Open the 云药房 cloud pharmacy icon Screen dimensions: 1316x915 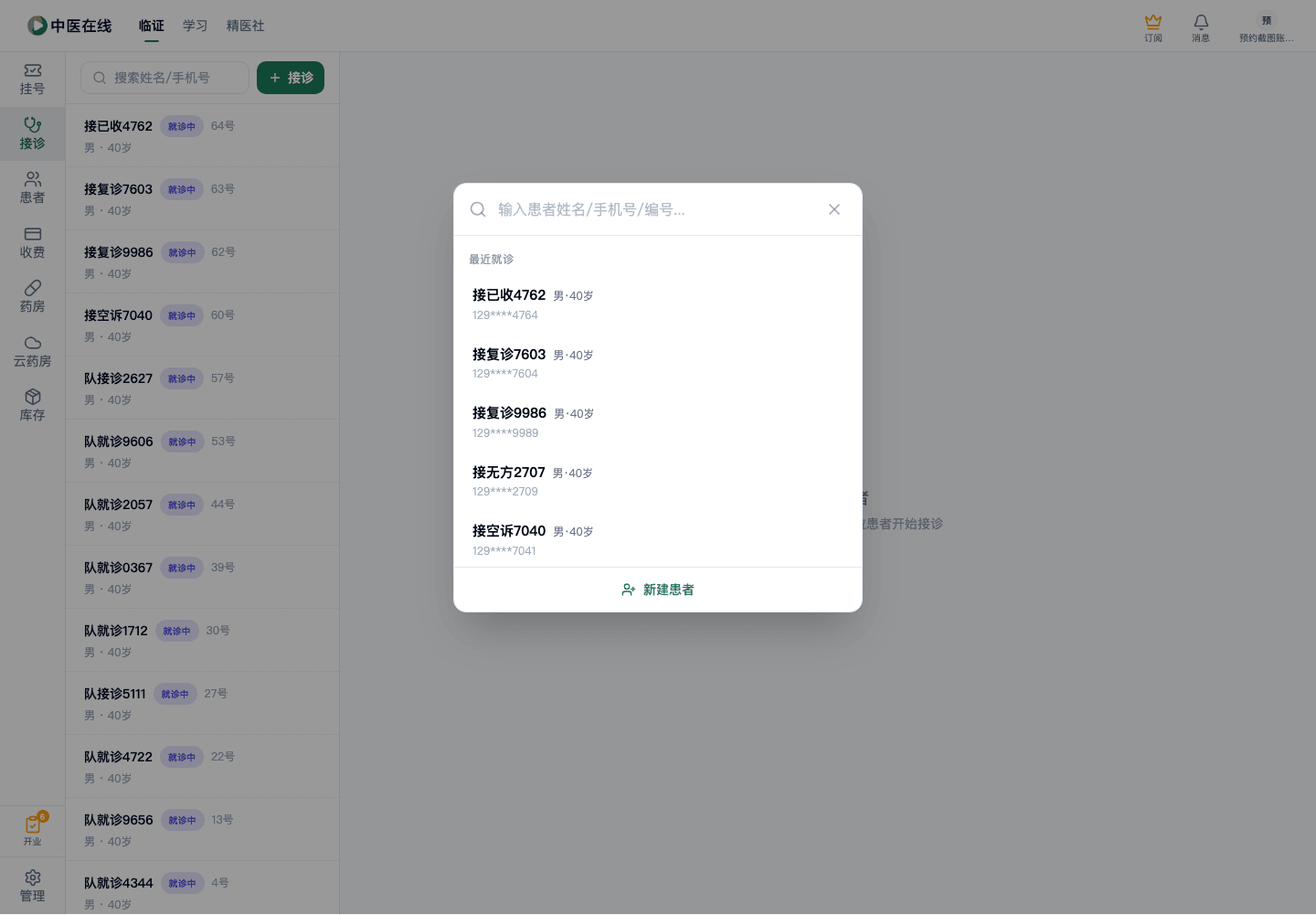tap(32, 352)
